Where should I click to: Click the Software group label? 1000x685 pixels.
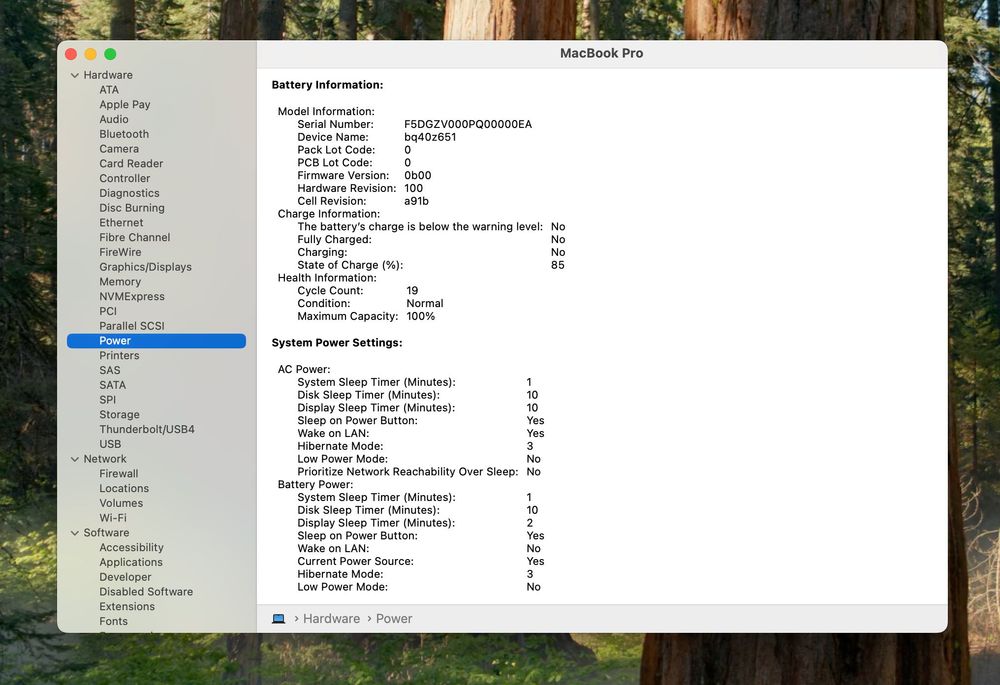pos(106,533)
